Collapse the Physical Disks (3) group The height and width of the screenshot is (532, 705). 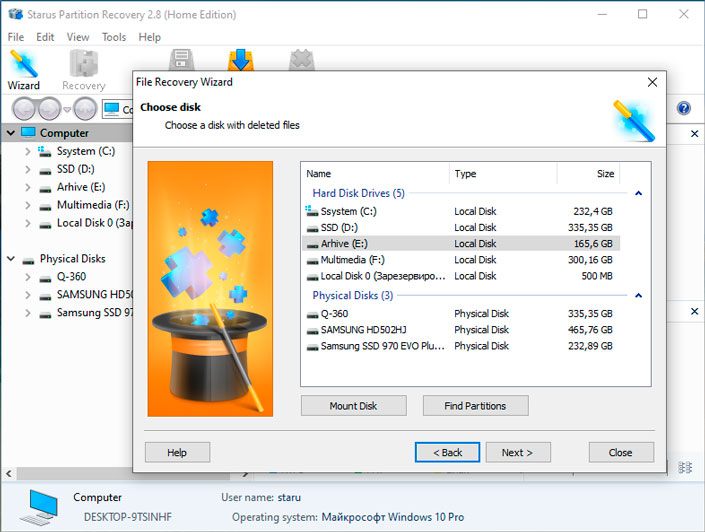(638, 295)
